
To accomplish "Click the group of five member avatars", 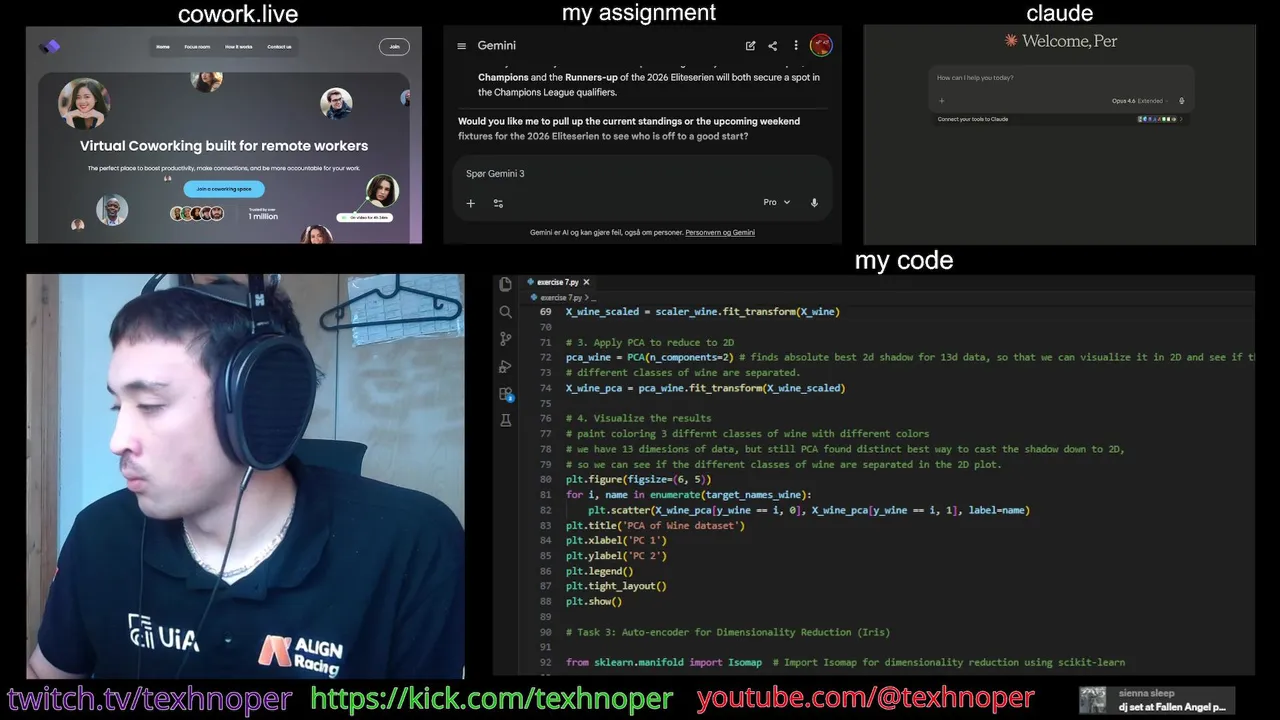I will tap(197, 213).
